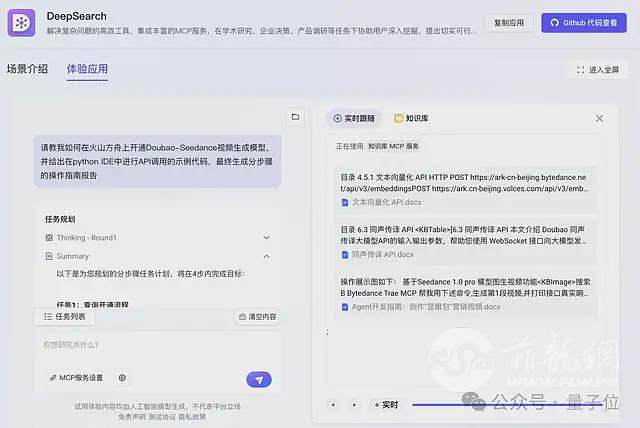Image resolution: width=640 pixels, height=428 pixels.
Task: Click the 目录 6.3 同声传译 API result text
Action: tap(464, 235)
